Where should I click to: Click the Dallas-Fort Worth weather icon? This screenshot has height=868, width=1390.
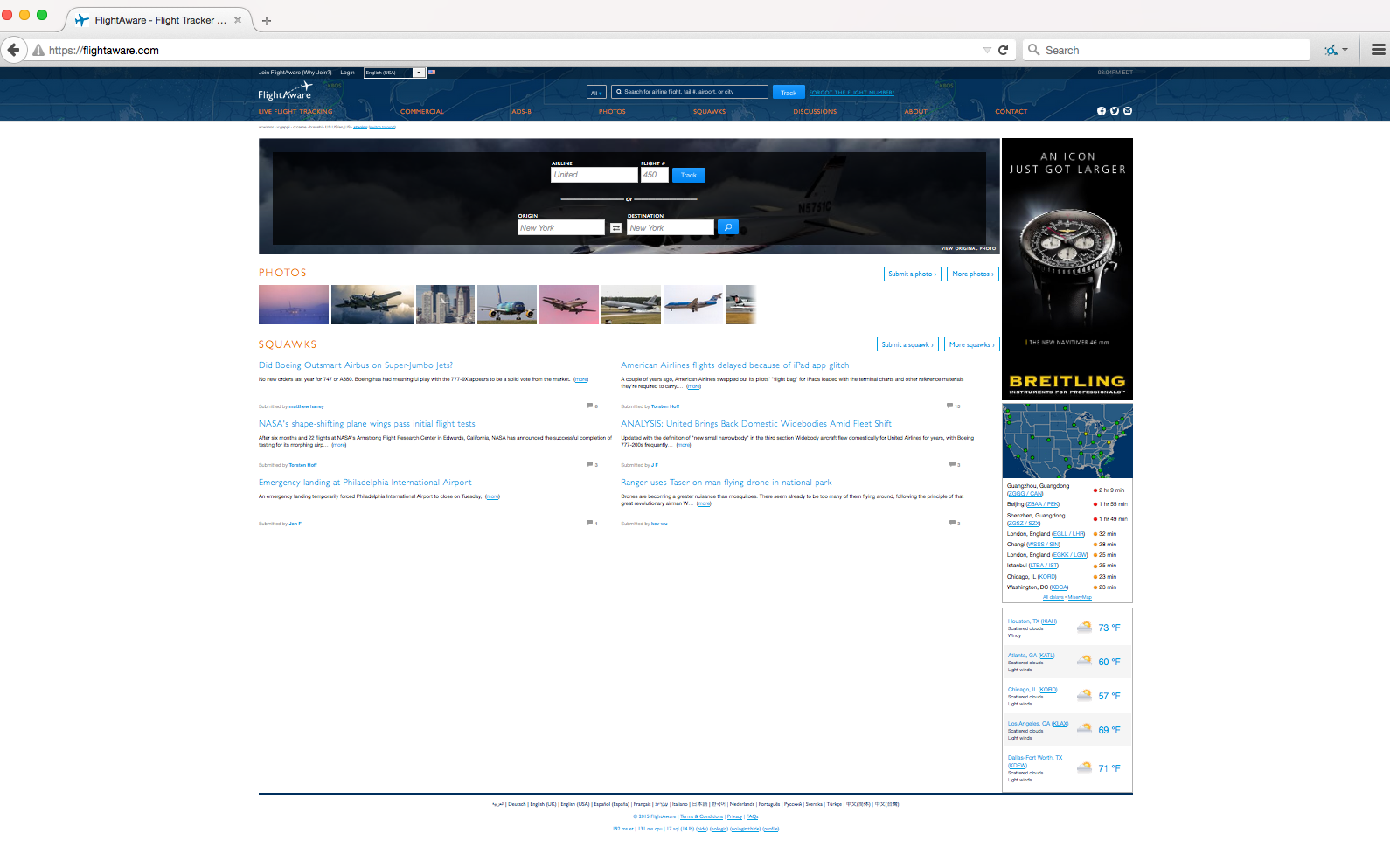pyautogui.click(x=1084, y=767)
